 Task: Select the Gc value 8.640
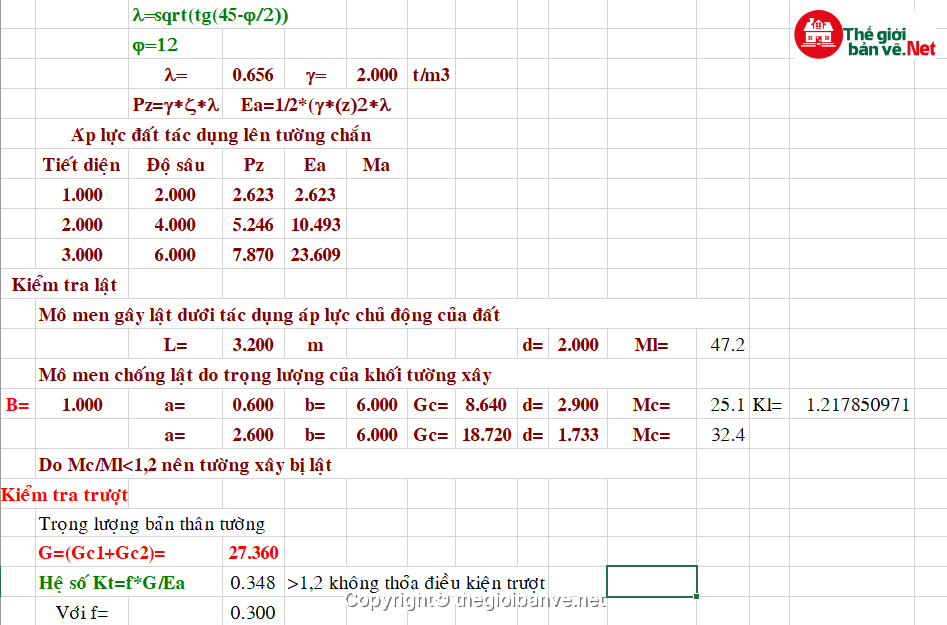click(x=486, y=405)
